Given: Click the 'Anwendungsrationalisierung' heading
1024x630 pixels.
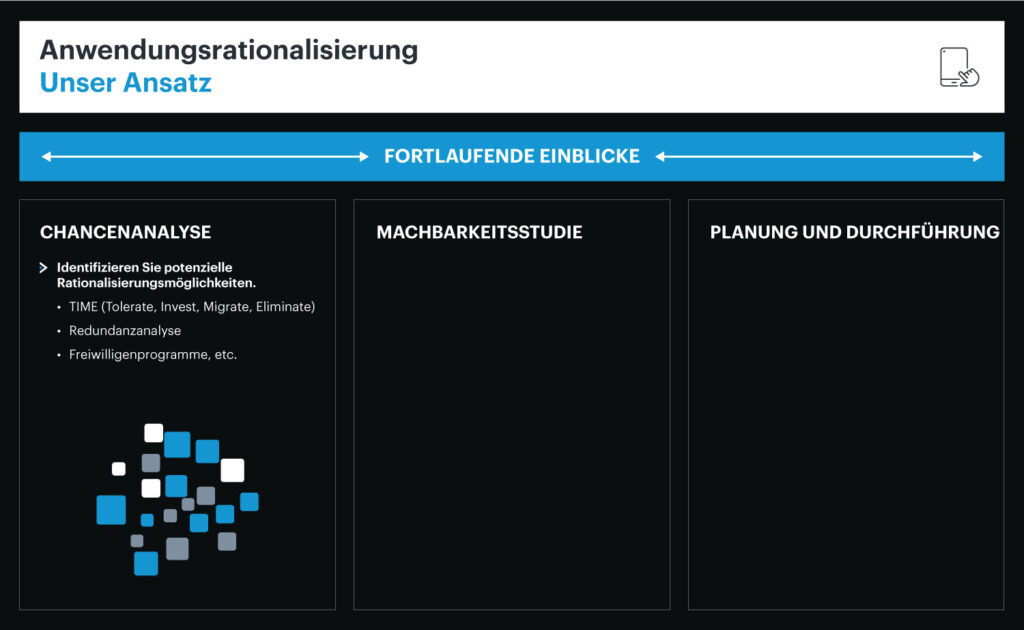Looking at the screenshot, I should point(228,50).
